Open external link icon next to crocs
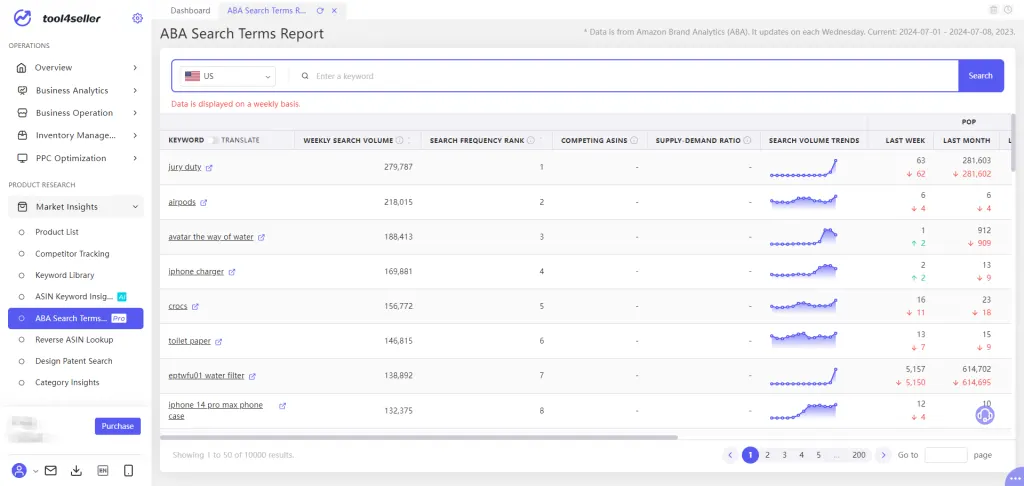Viewport: 1024px width, 486px height. tap(195, 306)
